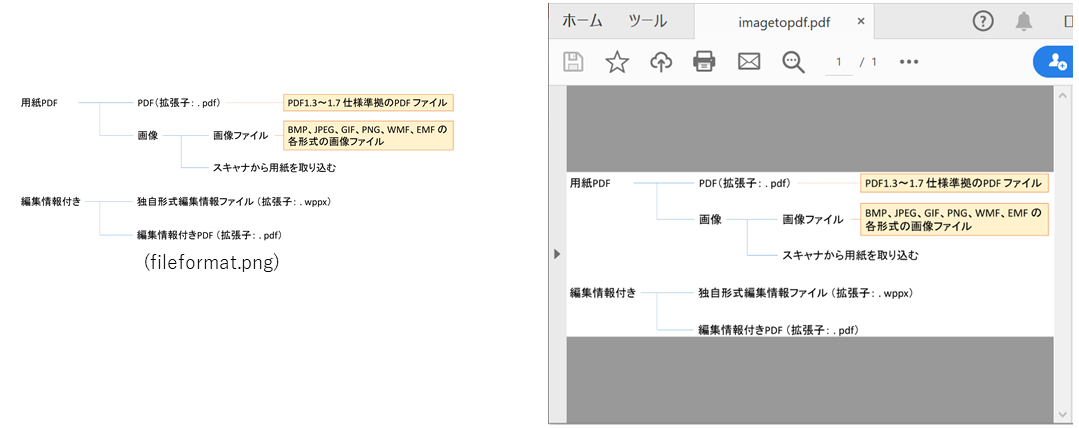Click 画像 node in the PDF viewer
This screenshot has width=1079, height=428.
[710, 220]
